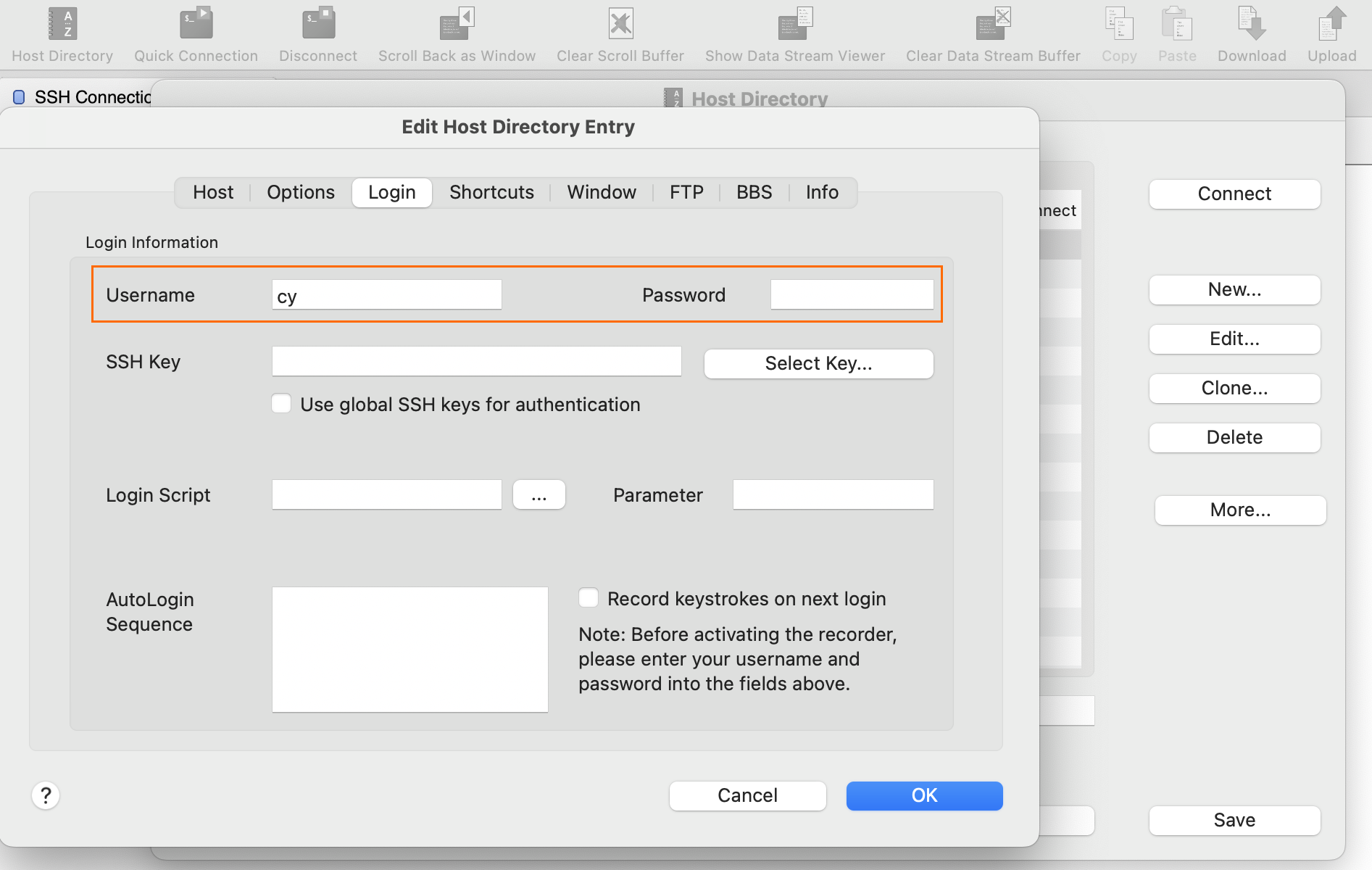This screenshot has height=870, width=1372.
Task: Click the Parameter text field
Action: coord(833,494)
